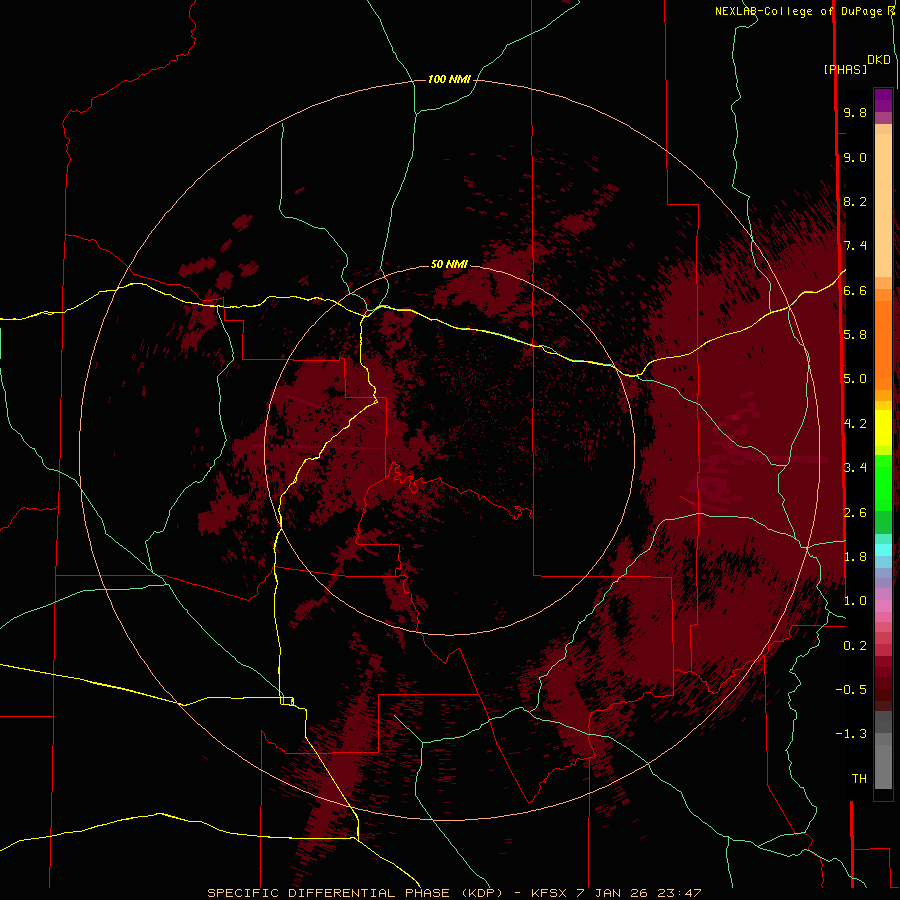Click the "50 NMI" range ring label
This screenshot has width=900, height=900.
tap(449, 264)
